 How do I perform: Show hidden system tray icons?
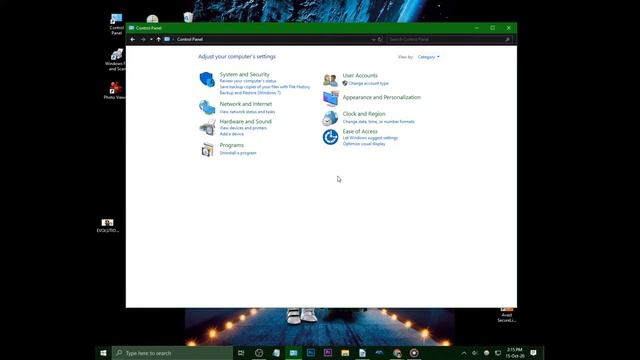(464, 353)
